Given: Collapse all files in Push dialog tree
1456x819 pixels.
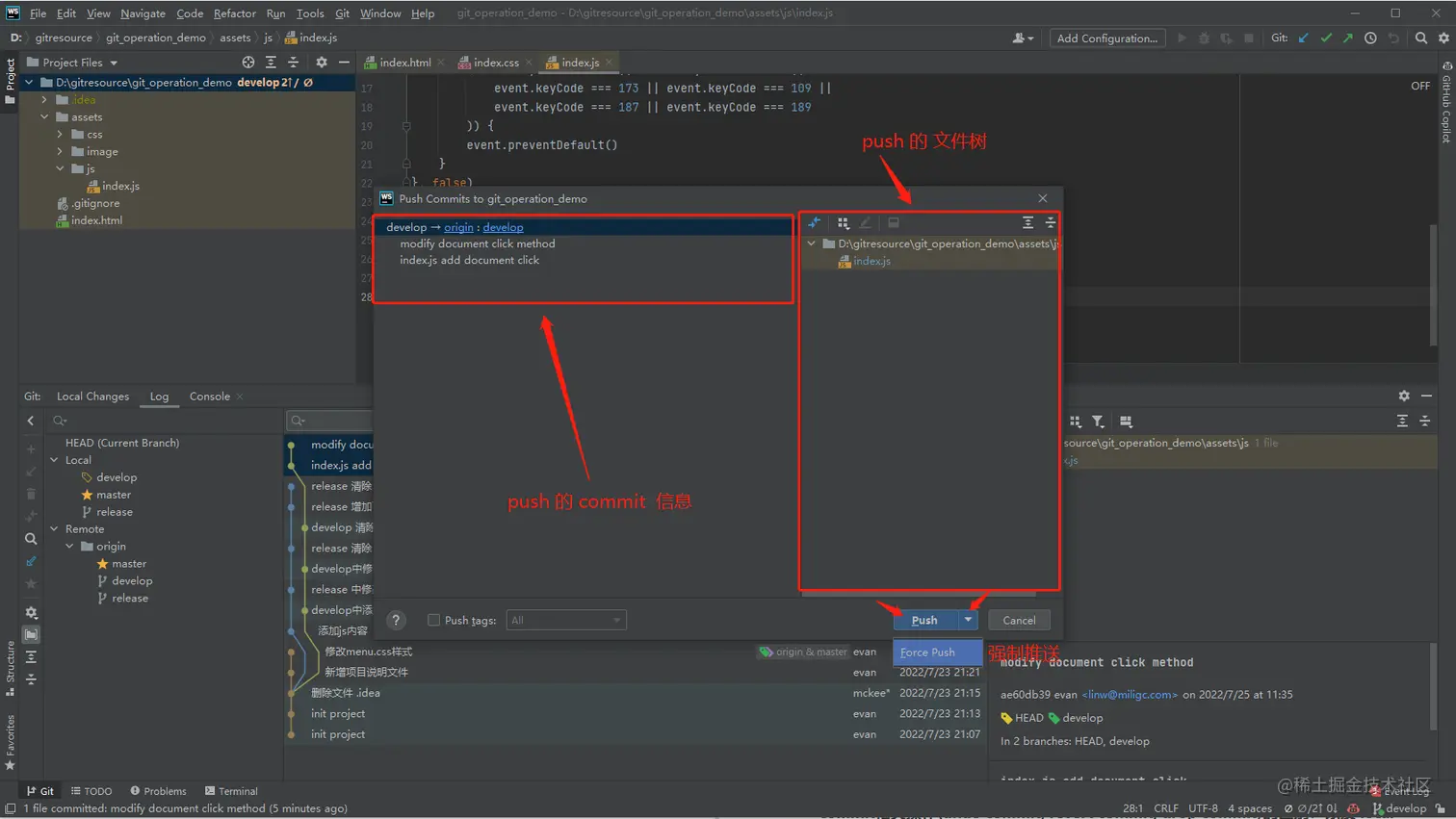Looking at the screenshot, I should tap(1050, 222).
